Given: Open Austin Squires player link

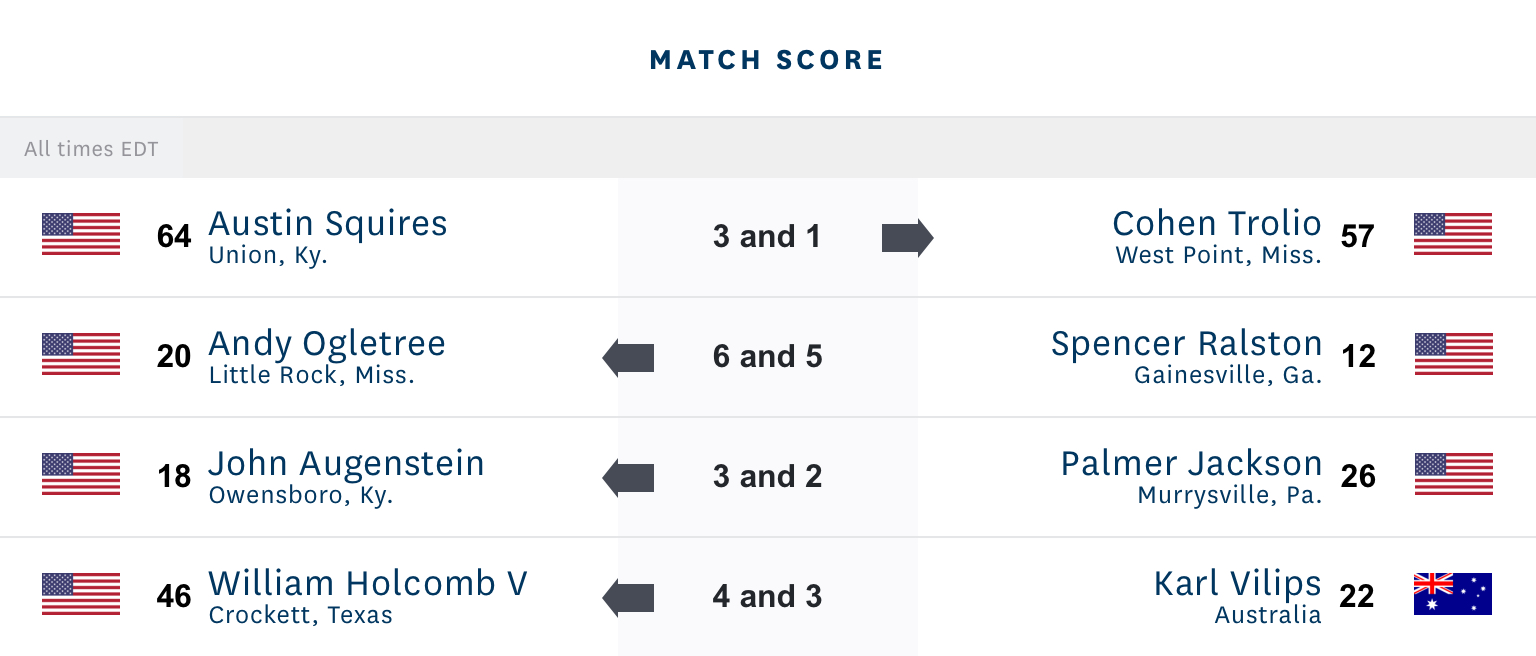Looking at the screenshot, I should point(328,223).
